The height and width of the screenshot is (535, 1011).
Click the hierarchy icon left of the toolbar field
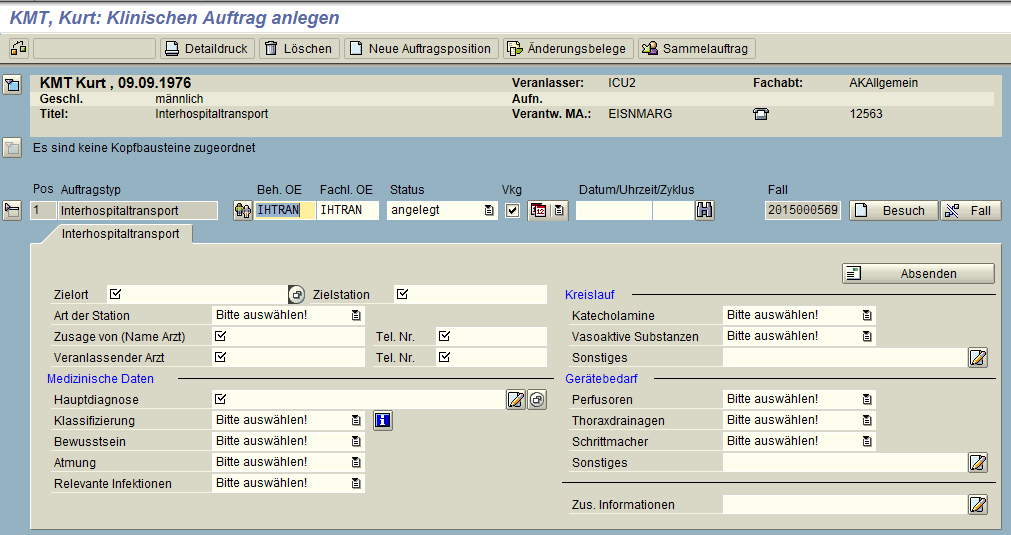click(19, 48)
